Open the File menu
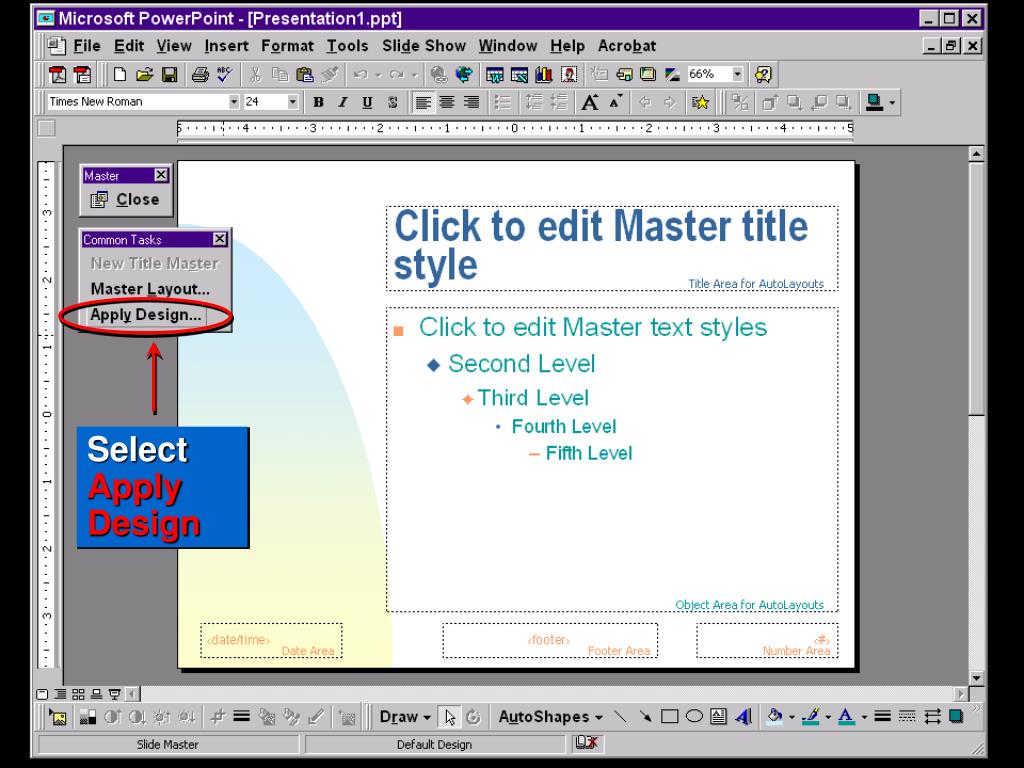The width and height of the screenshot is (1024, 768). [x=87, y=46]
